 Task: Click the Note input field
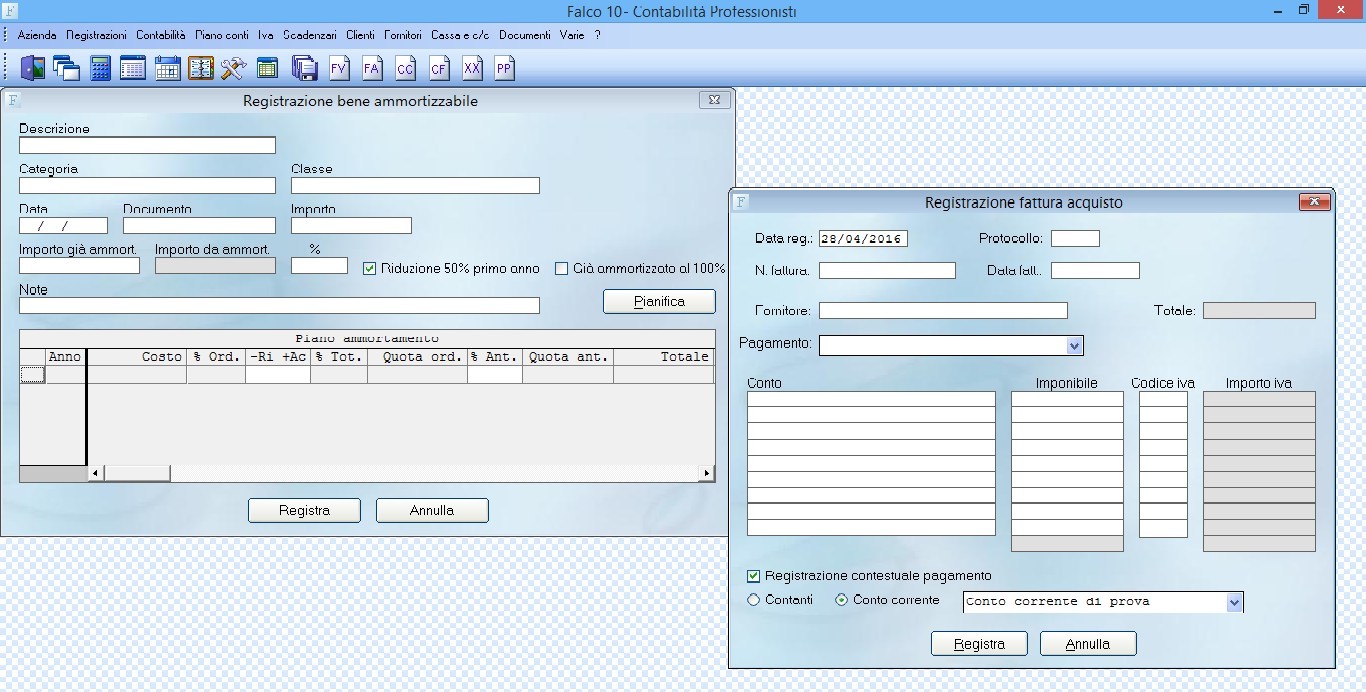(279, 305)
